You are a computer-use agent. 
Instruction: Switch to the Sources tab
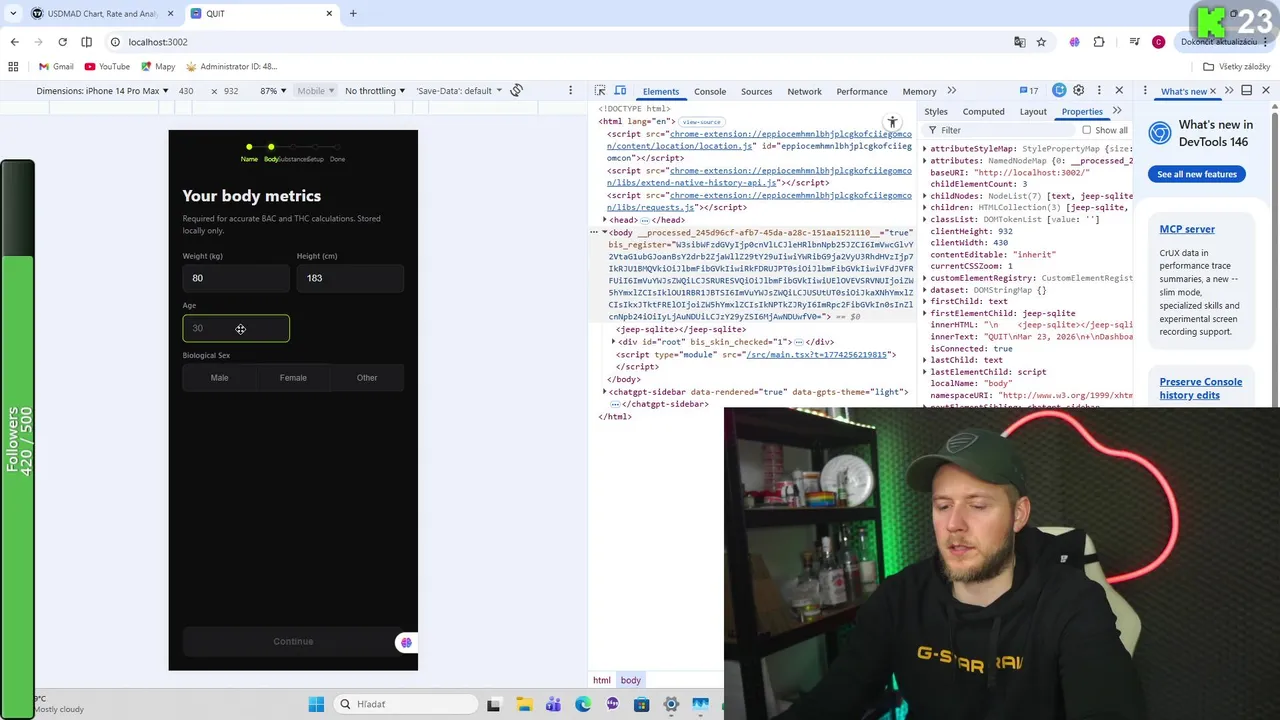756,91
